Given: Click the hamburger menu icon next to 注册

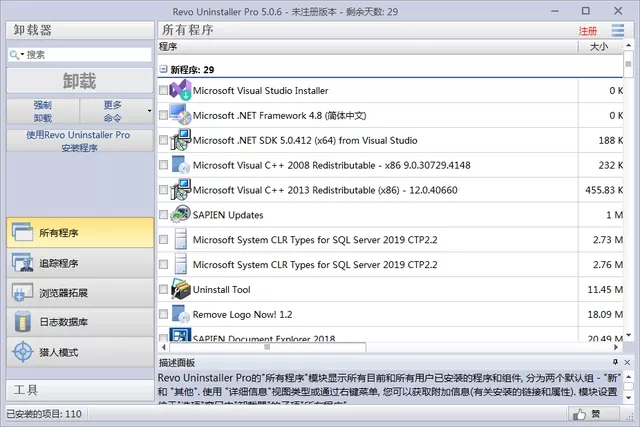Looking at the screenshot, I should 618,31.
